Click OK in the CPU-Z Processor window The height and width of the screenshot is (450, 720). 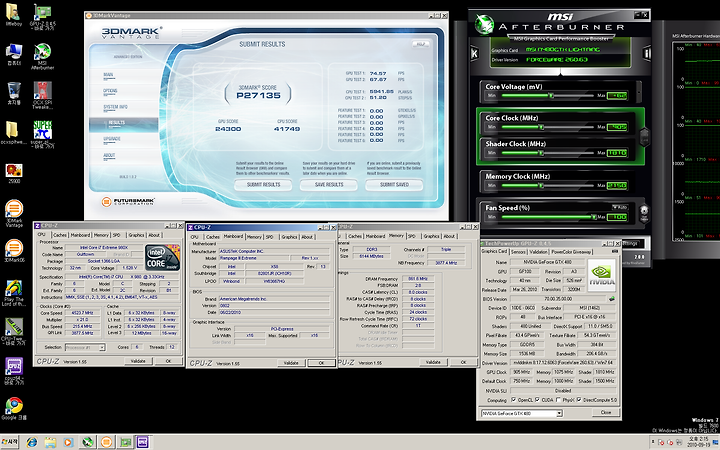(x=168, y=361)
